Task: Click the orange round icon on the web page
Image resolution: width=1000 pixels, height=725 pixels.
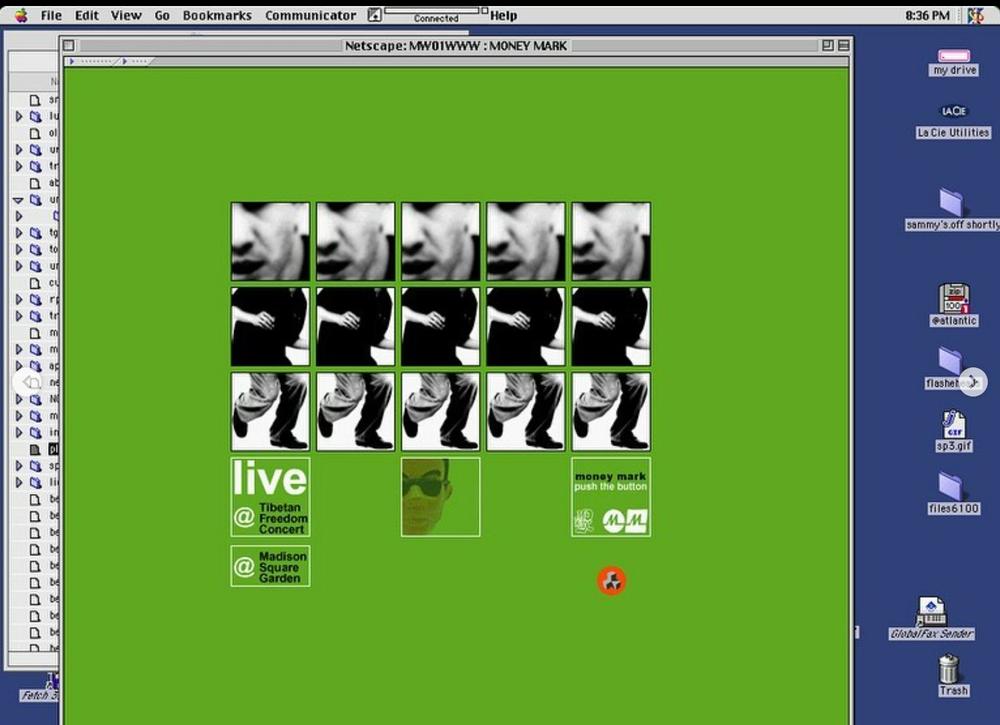Action: point(612,581)
